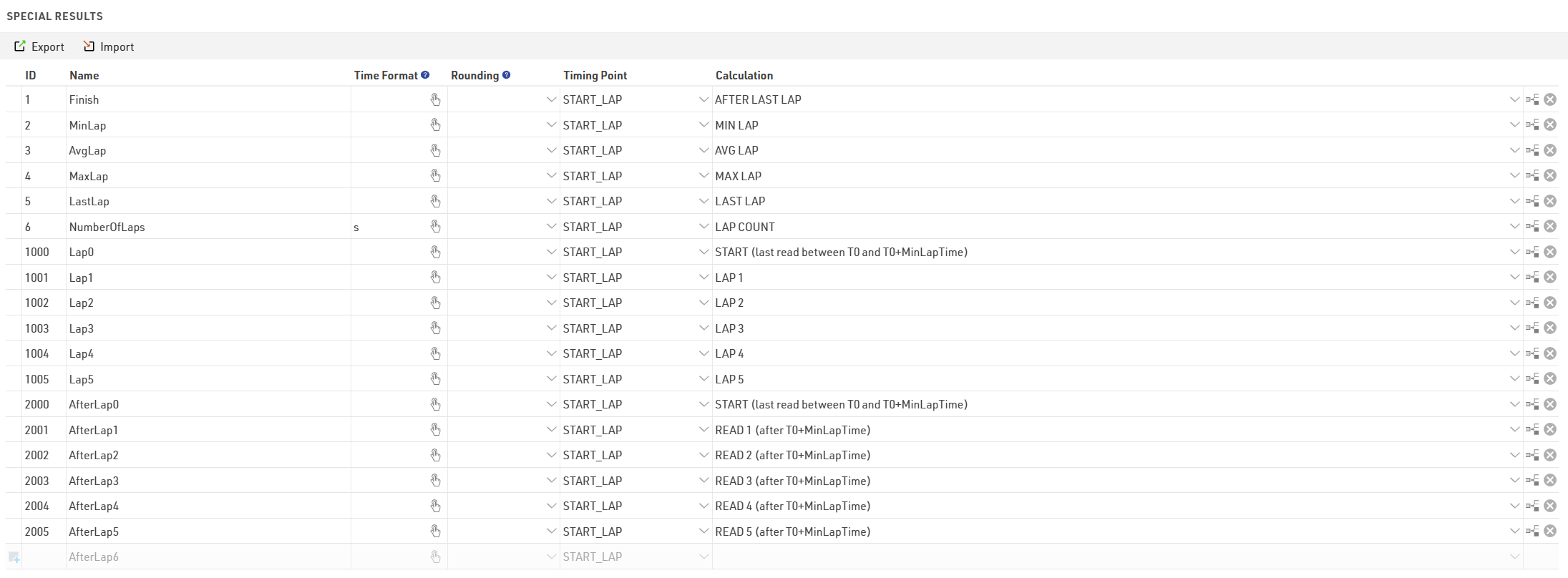
Task: Click the placeholder AfterLap6 name field
Action: (208, 557)
